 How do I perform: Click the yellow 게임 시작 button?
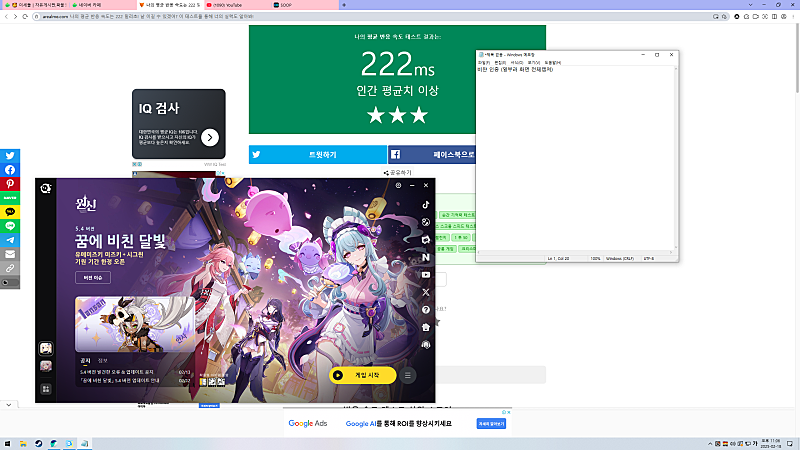coord(363,375)
